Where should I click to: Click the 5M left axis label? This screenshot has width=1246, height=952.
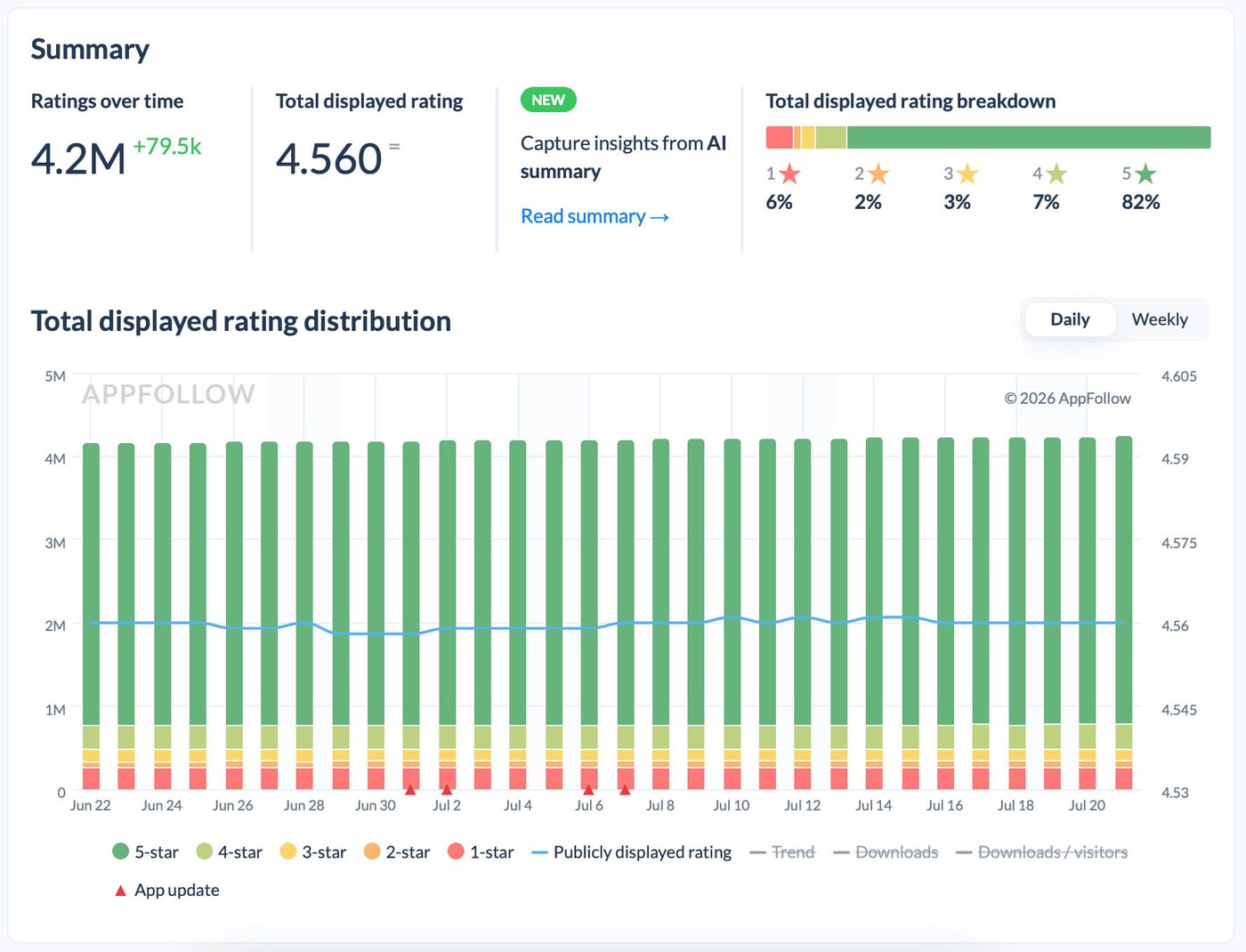click(x=55, y=376)
